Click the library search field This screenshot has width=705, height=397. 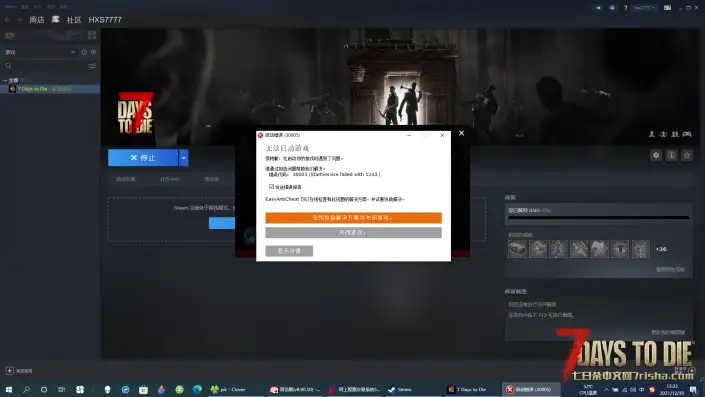(x=45, y=66)
